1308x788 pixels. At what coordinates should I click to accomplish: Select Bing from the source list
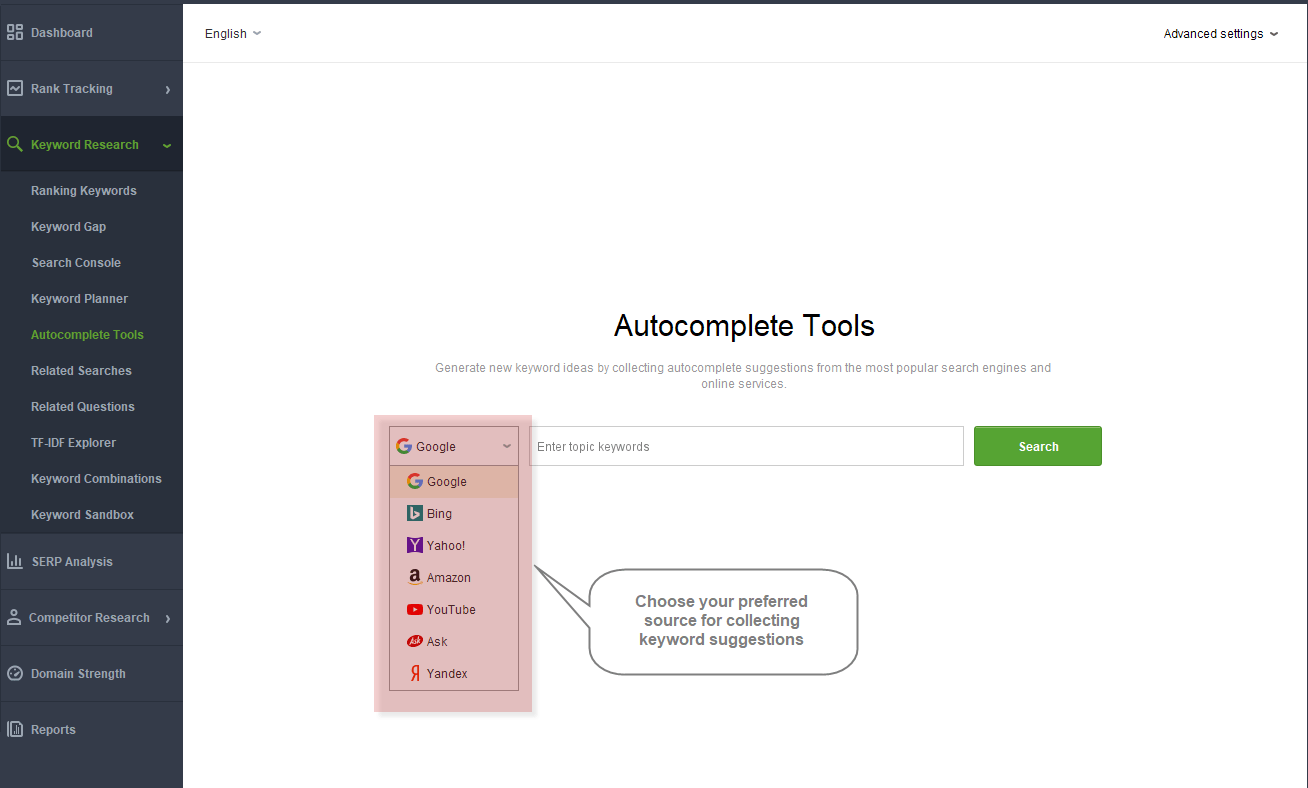pos(454,513)
